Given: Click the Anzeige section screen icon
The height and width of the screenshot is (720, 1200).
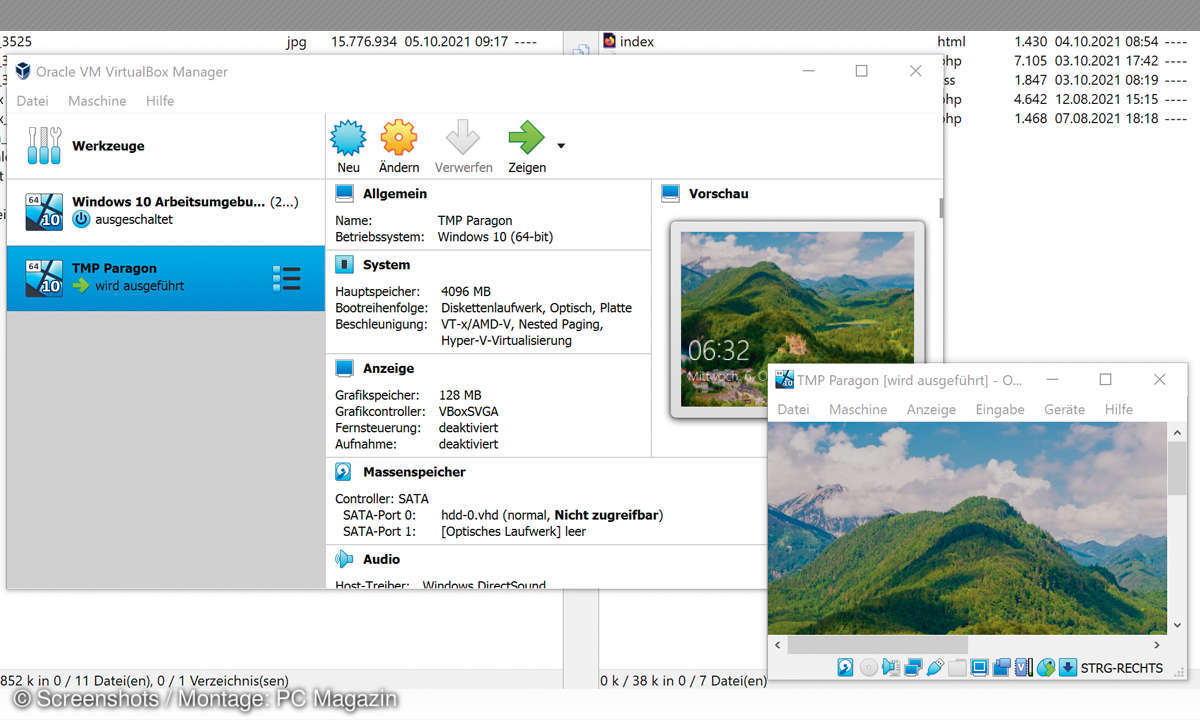Looking at the screenshot, I should [344, 369].
